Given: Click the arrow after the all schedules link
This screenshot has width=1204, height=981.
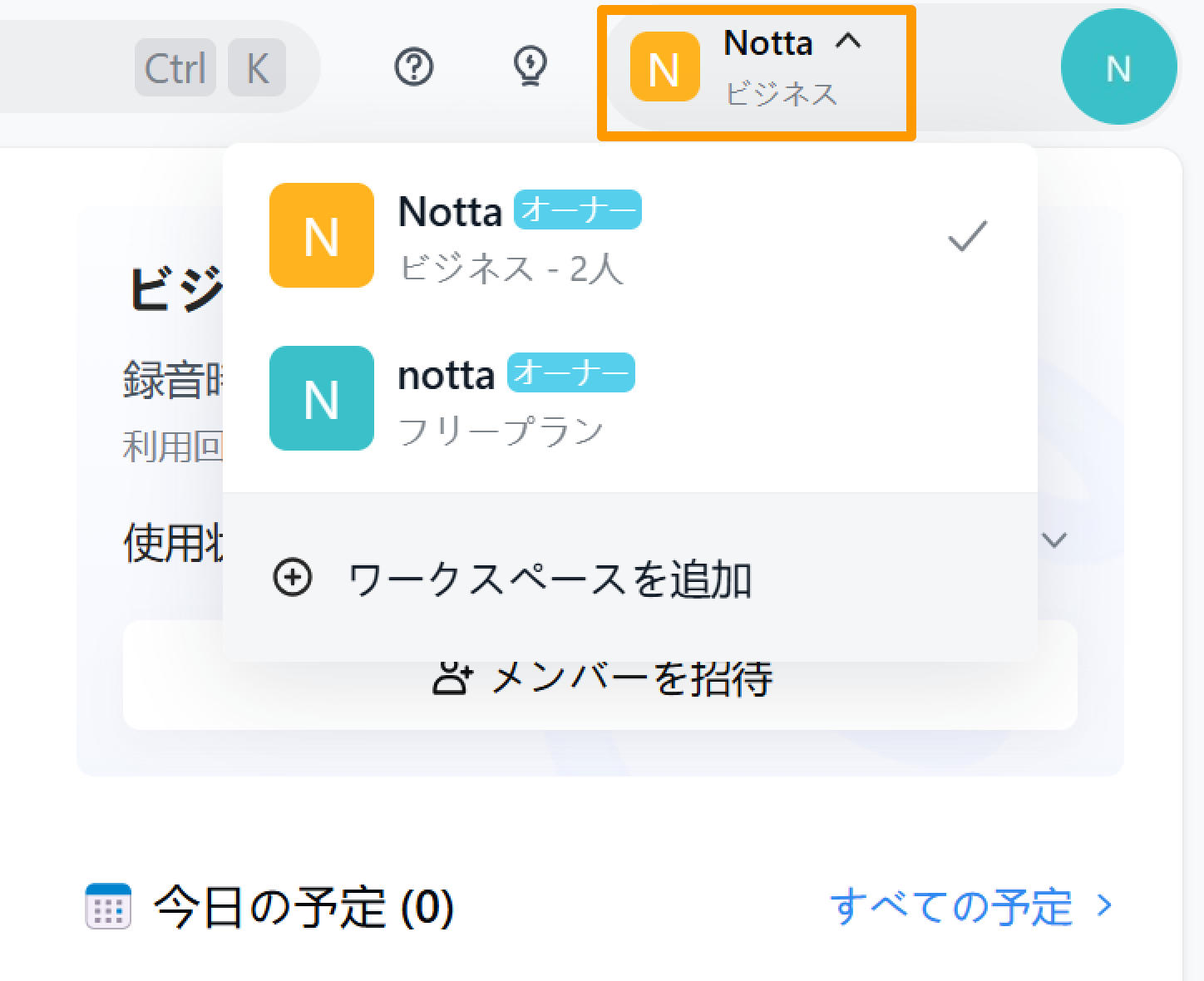Looking at the screenshot, I should click(1104, 905).
